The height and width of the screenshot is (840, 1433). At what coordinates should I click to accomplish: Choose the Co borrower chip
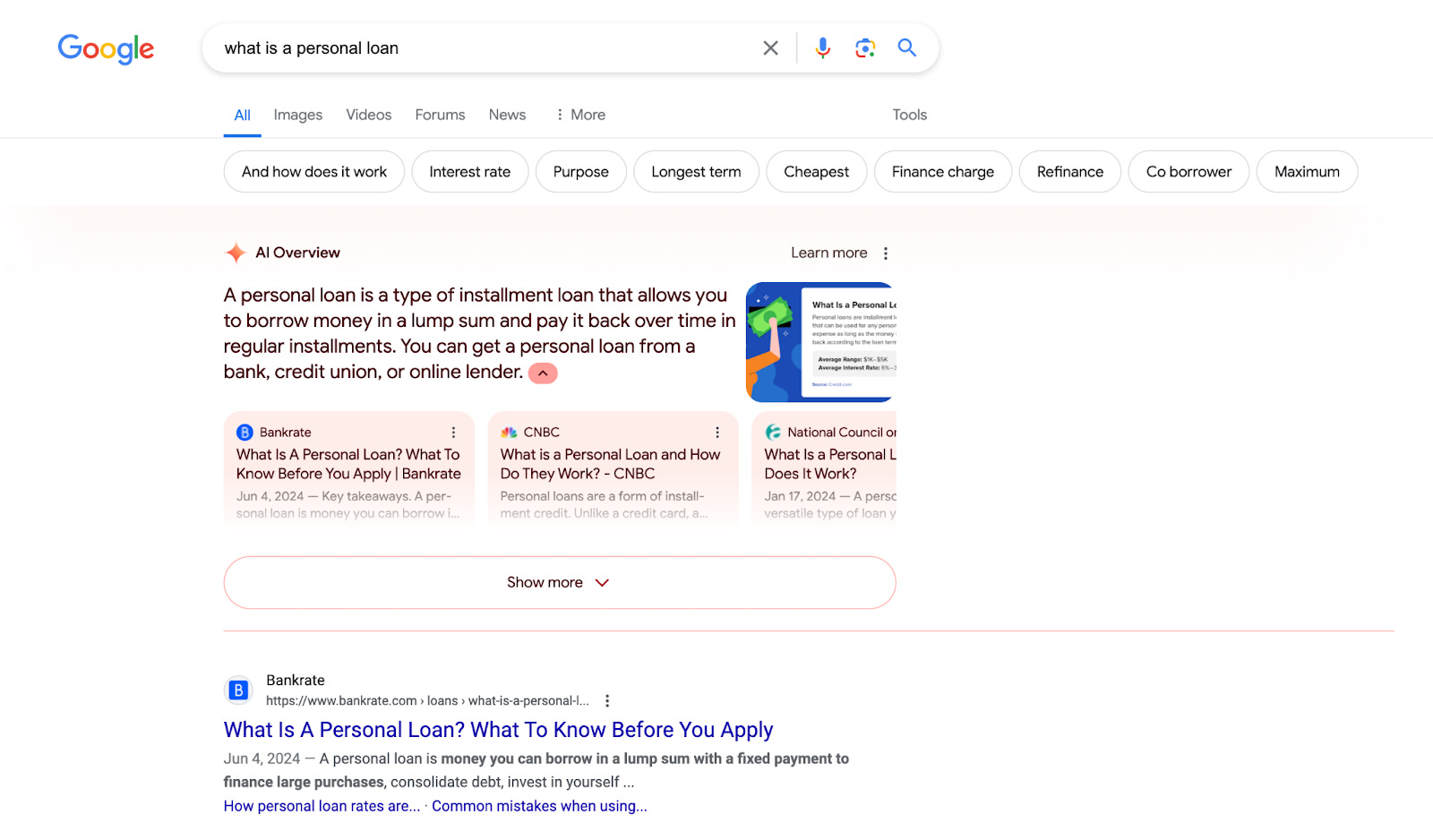pyautogui.click(x=1189, y=172)
